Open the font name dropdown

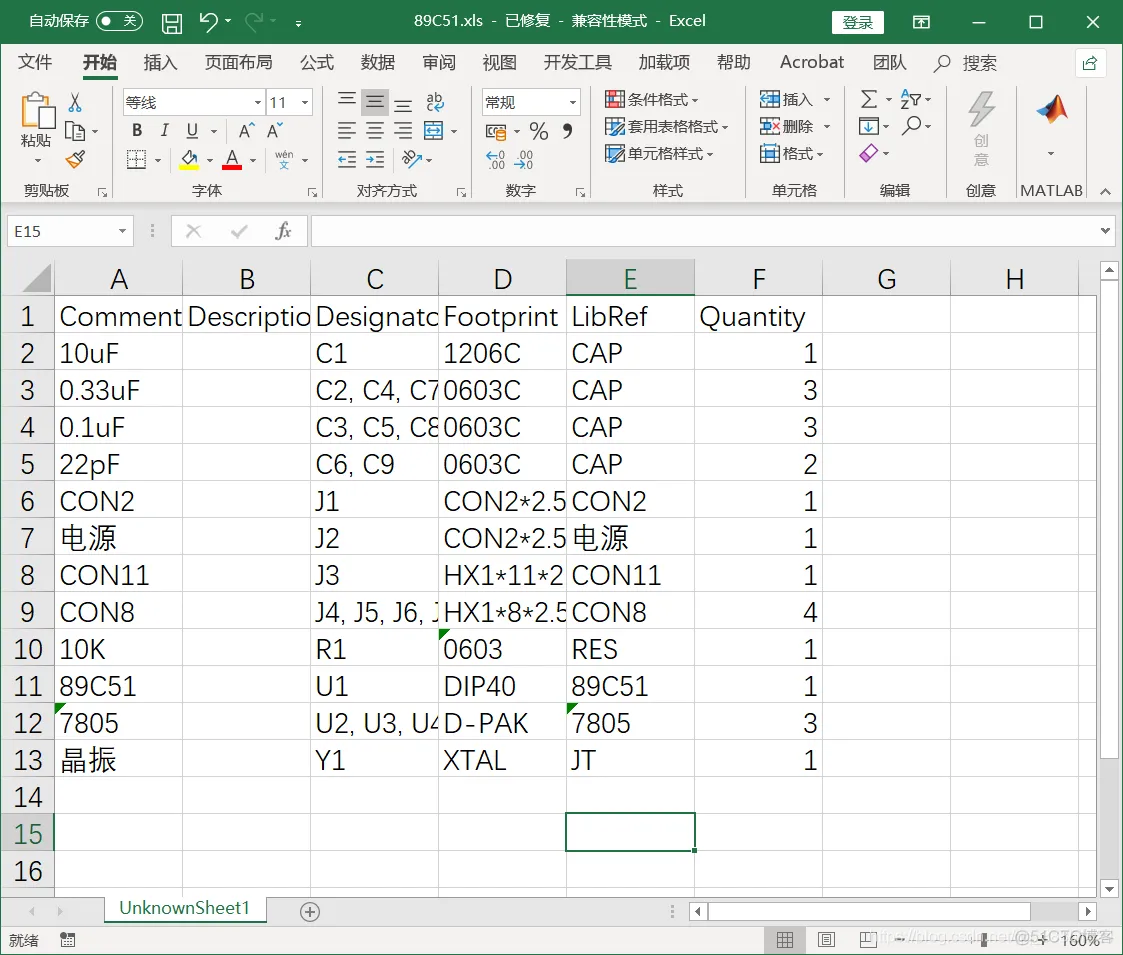point(258,102)
